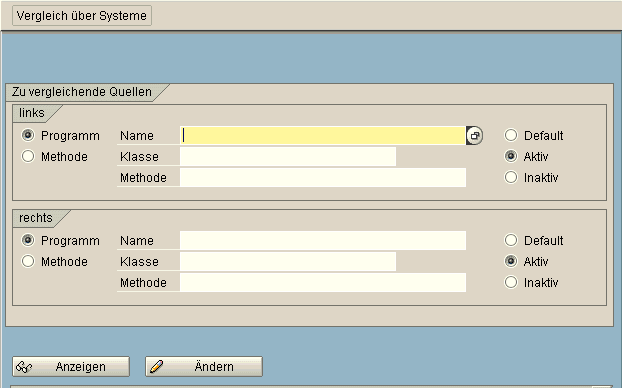The height and width of the screenshot is (388, 622).
Task: Select the Methode radio button under rechts
Action: [28, 261]
